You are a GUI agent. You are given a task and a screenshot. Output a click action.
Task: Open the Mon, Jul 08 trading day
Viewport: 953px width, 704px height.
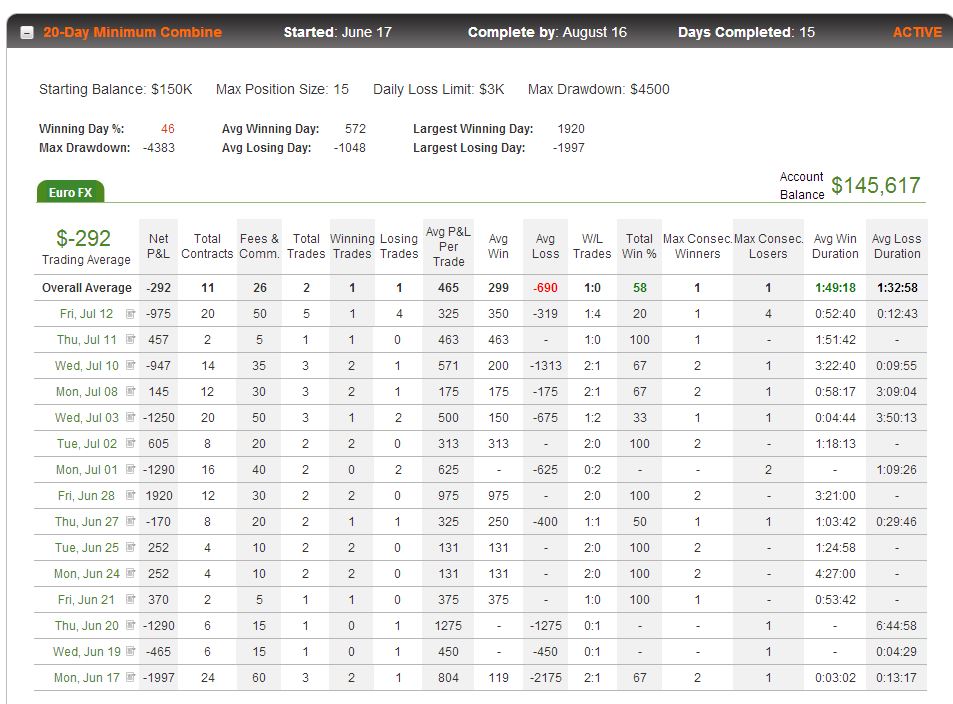point(86,392)
